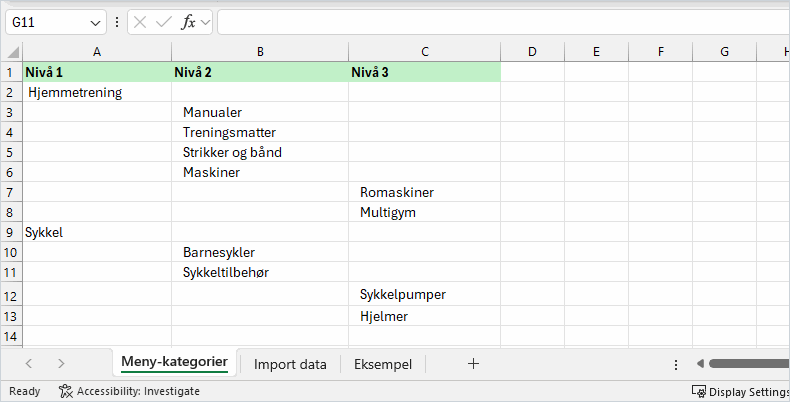Open the Eksempel sheet tab
The width and height of the screenshot is (790, 402).
[x=383, y=364]
